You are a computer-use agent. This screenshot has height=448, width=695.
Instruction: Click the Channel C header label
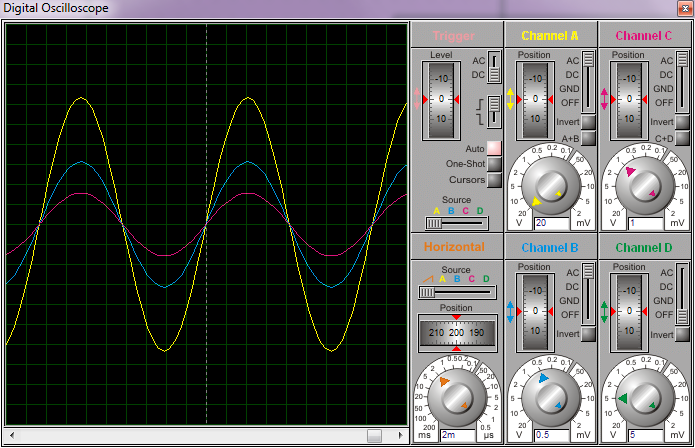(644, 35)
